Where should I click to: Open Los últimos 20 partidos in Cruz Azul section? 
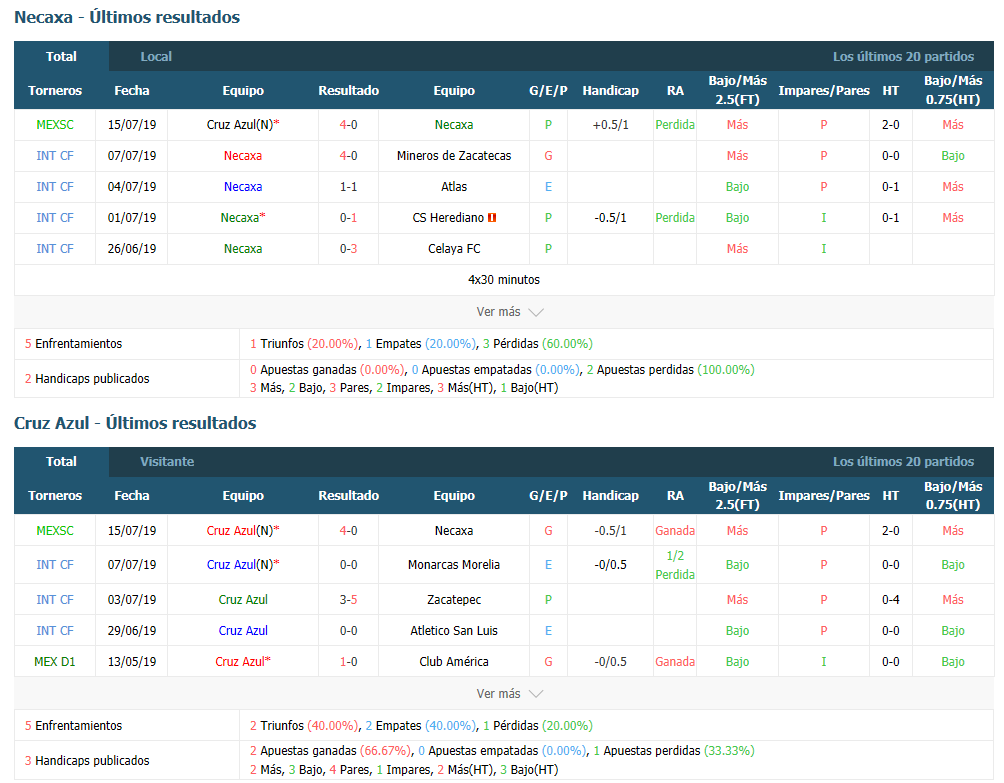pyautogui.click(x=903, y=462)
